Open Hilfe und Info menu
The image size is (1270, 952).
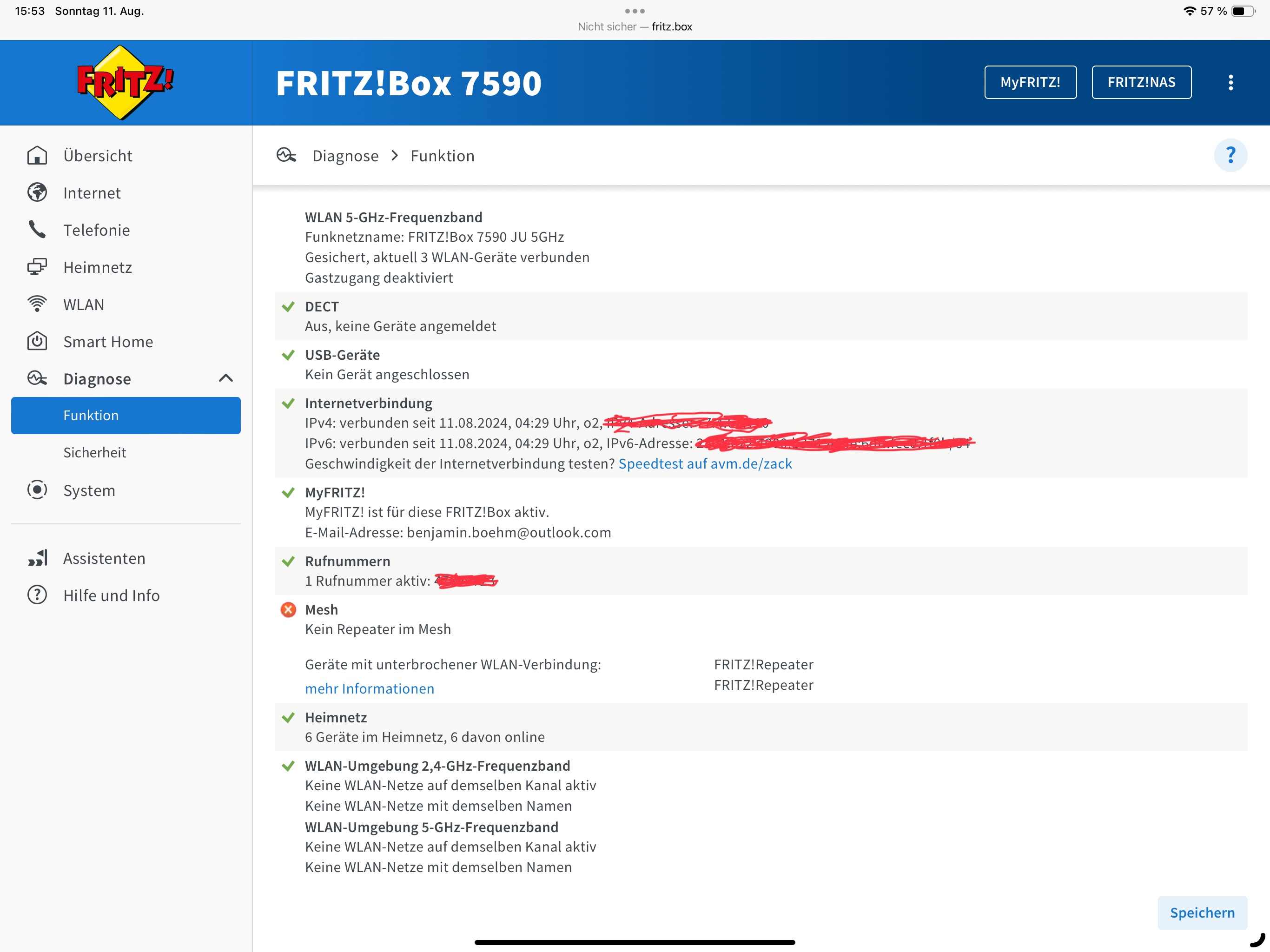coord(112,595)
